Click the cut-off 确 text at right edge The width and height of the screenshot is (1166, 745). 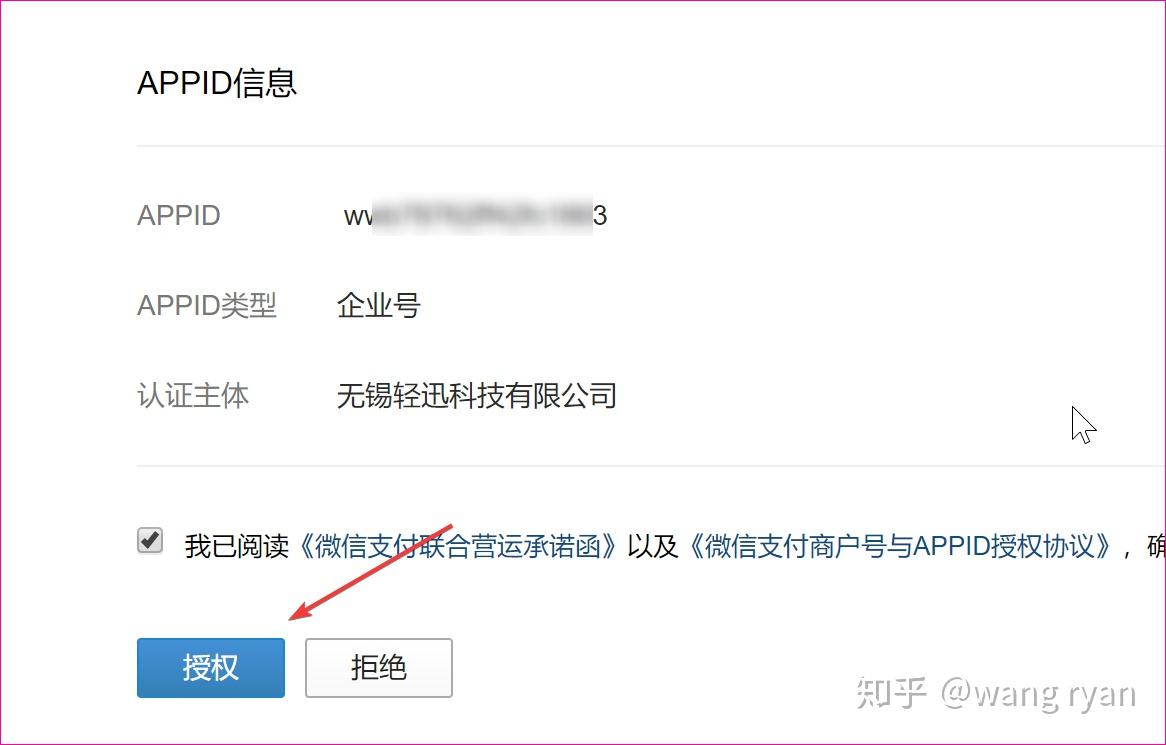point(1156,546)
